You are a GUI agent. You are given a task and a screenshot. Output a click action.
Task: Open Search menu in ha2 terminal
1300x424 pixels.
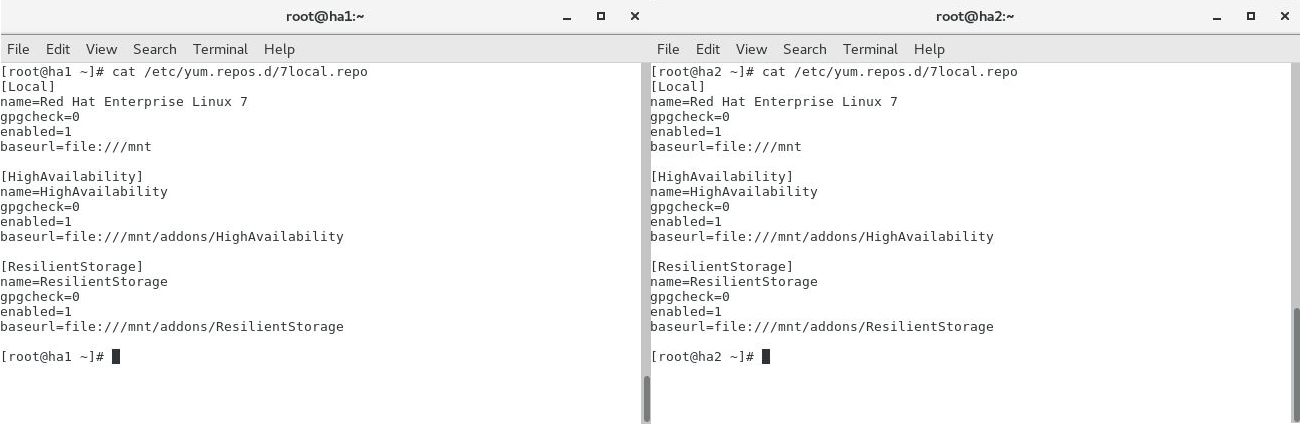coord(805,49)
